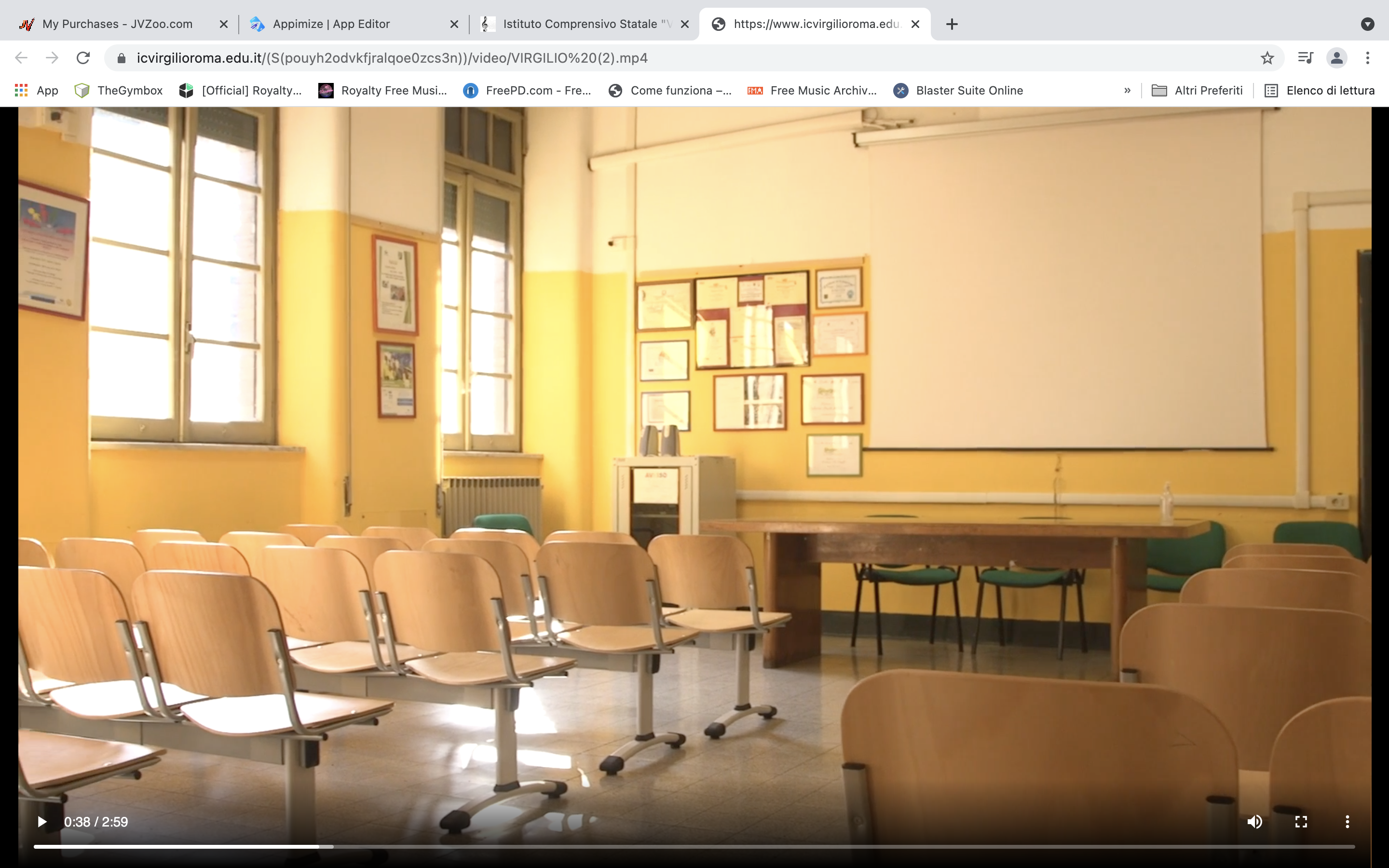Open a new tab
The width and height of the screenshot is (1389, 868).
pyautogui.click(x=952, y=24)
